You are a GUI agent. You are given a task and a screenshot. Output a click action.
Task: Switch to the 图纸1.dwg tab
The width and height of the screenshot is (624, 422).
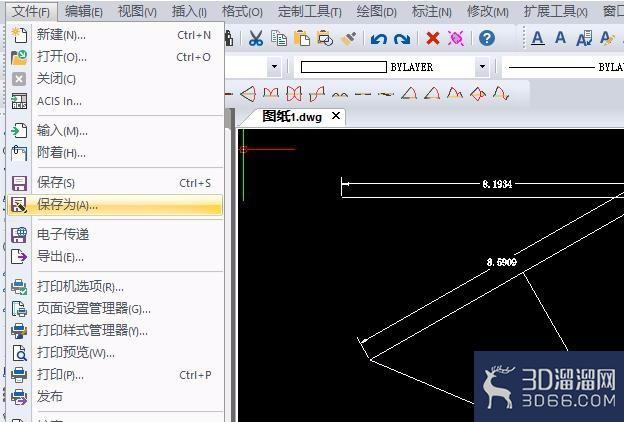tap(292, 117)
